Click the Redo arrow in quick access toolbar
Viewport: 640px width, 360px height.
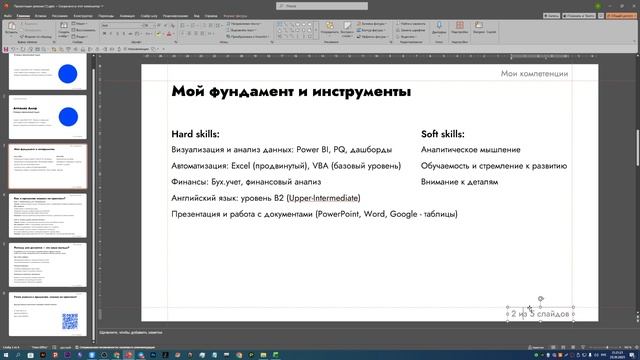(x=23, y=49)
